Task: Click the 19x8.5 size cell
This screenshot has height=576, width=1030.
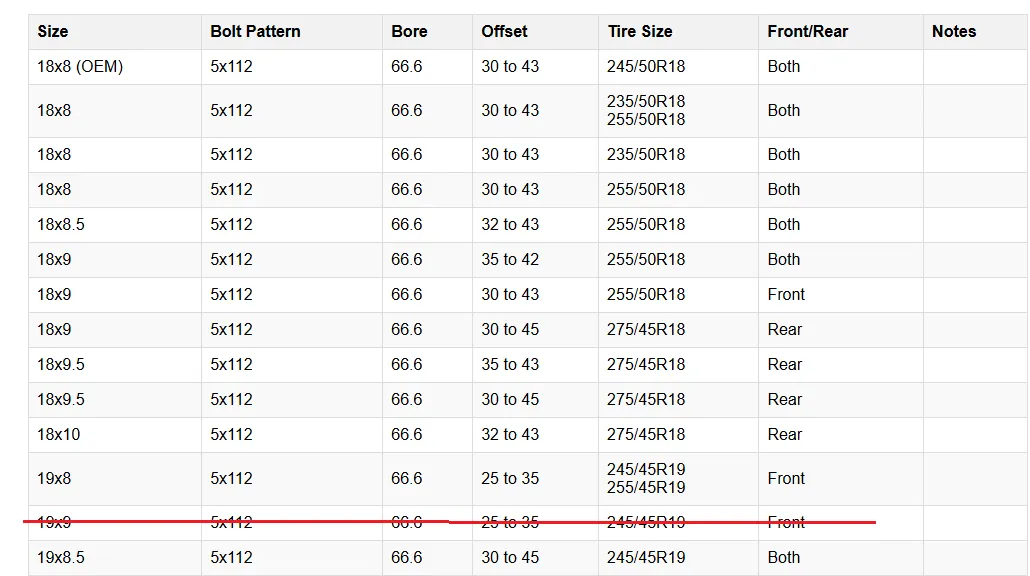Action: click(x=61, y=557)
